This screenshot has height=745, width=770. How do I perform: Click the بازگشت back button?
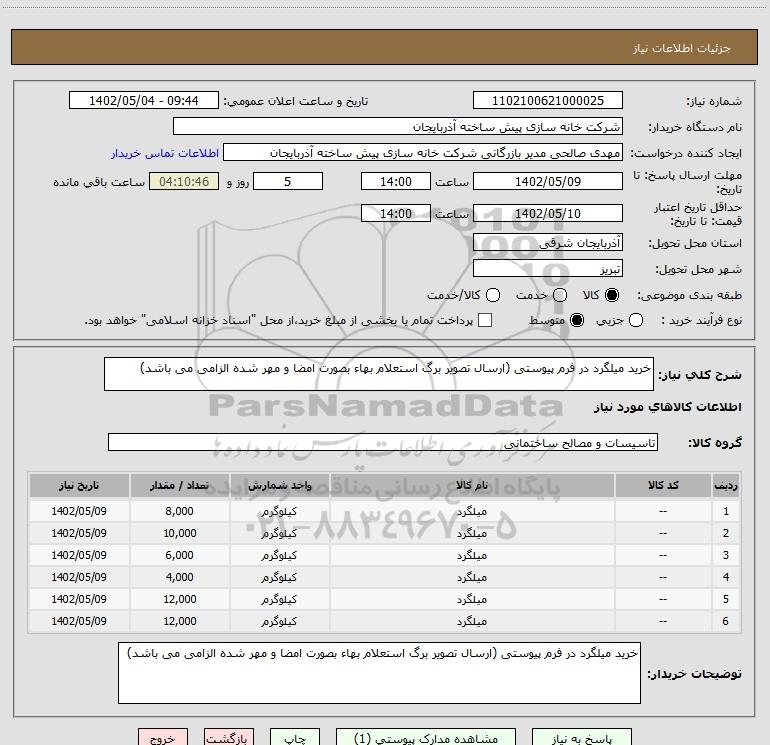pos(229,738)
